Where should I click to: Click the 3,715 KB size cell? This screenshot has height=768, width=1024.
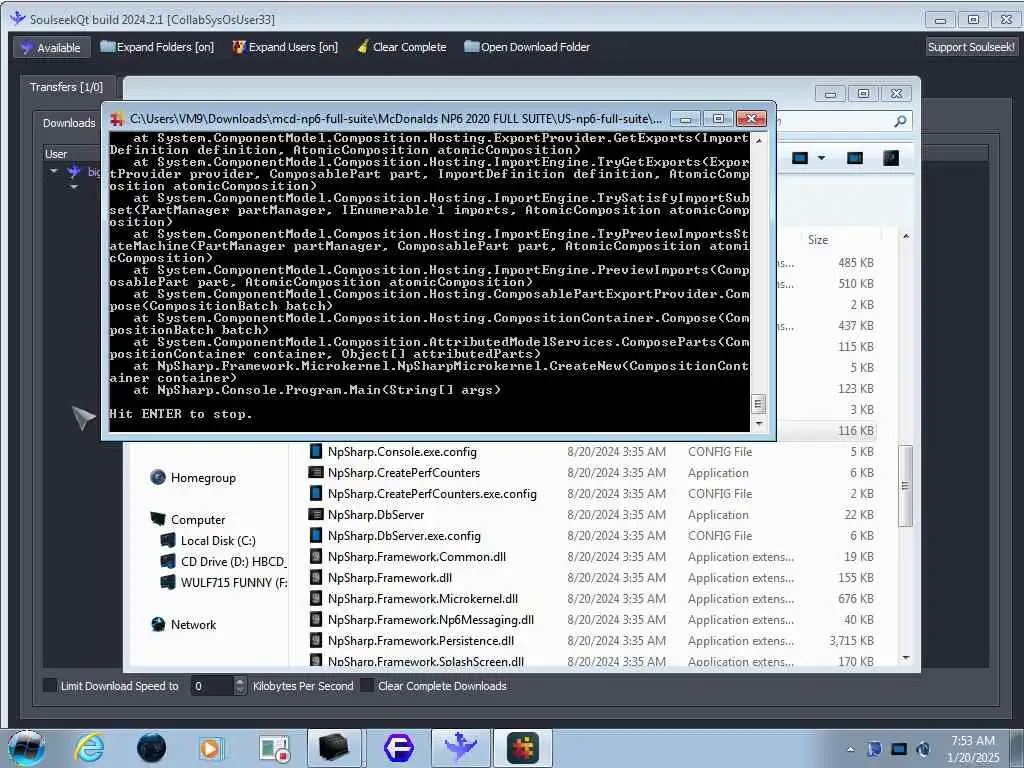tap(852, 641)
